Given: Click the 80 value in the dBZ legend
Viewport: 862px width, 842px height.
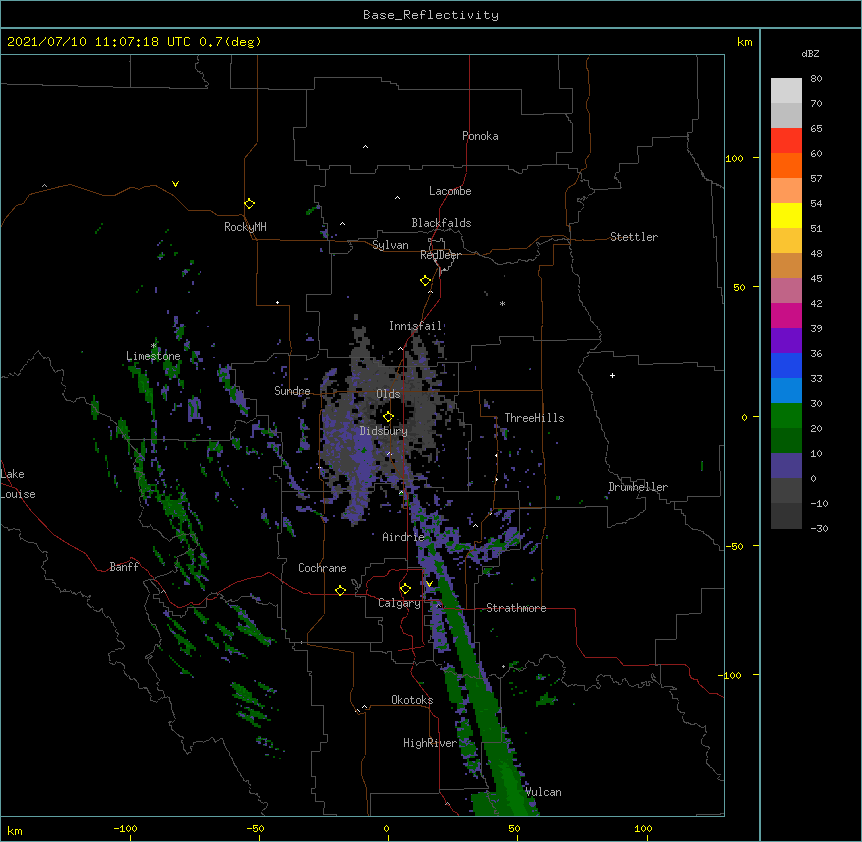Looking at the screenshot, I should (816, 79).
